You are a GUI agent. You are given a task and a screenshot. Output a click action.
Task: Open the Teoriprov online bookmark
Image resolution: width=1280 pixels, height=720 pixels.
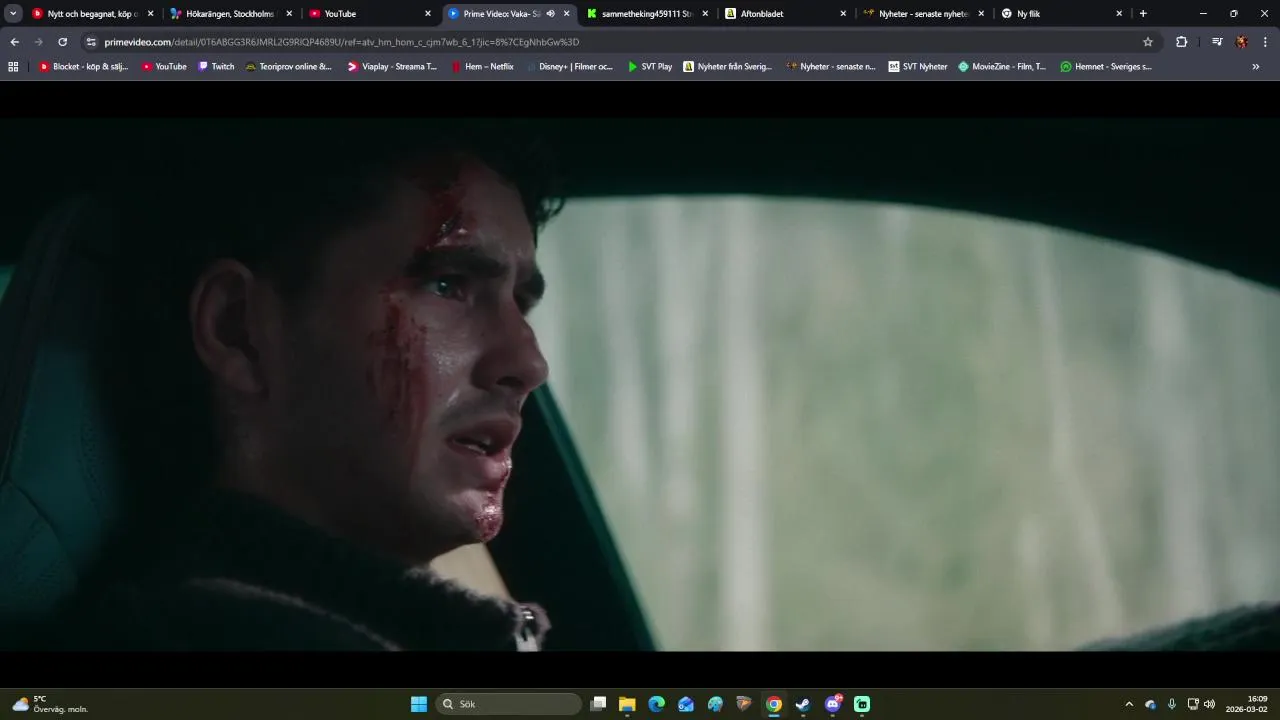tap(288, 67)
